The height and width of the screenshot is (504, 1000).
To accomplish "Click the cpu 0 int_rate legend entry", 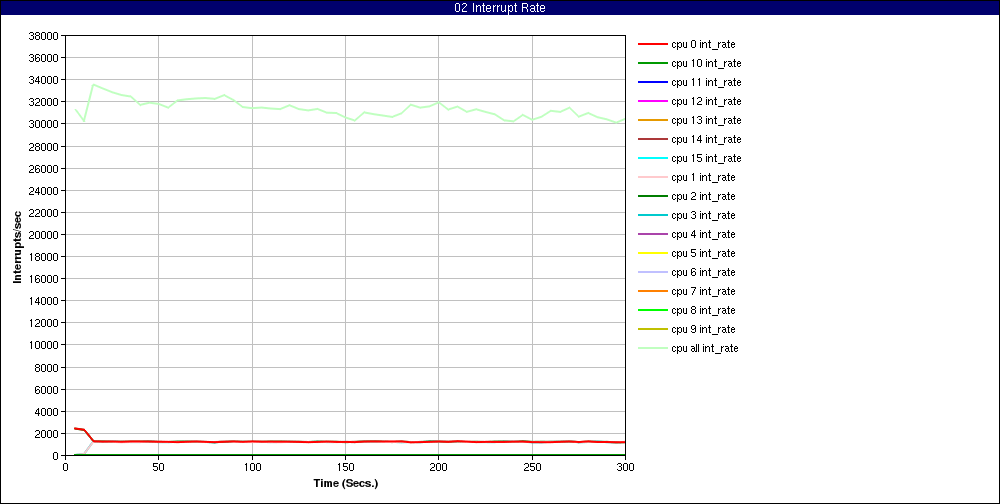I will pos(703,44).
